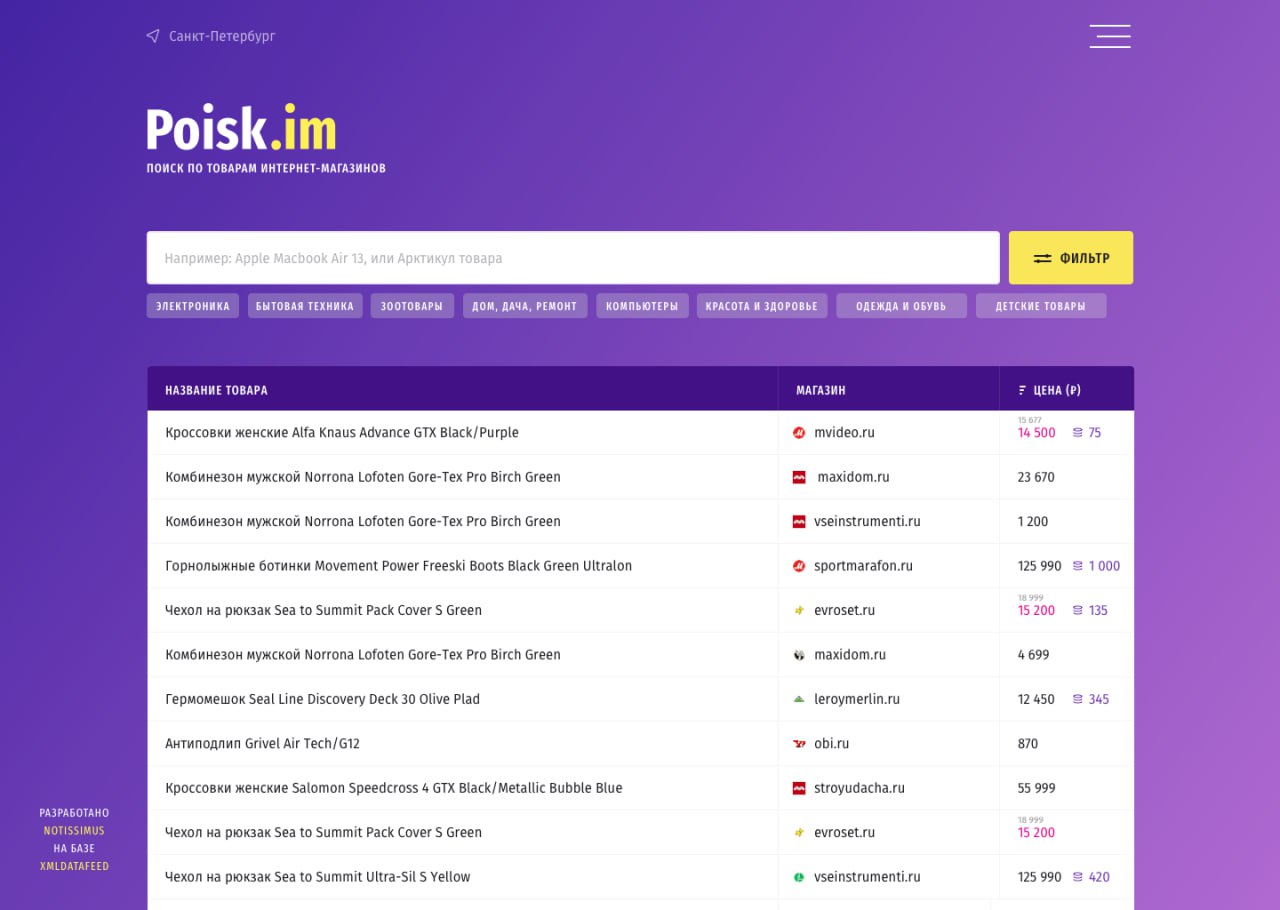Select the Бытовая техника category tag
Screen dimensions: 1280x910
[305, 306]
